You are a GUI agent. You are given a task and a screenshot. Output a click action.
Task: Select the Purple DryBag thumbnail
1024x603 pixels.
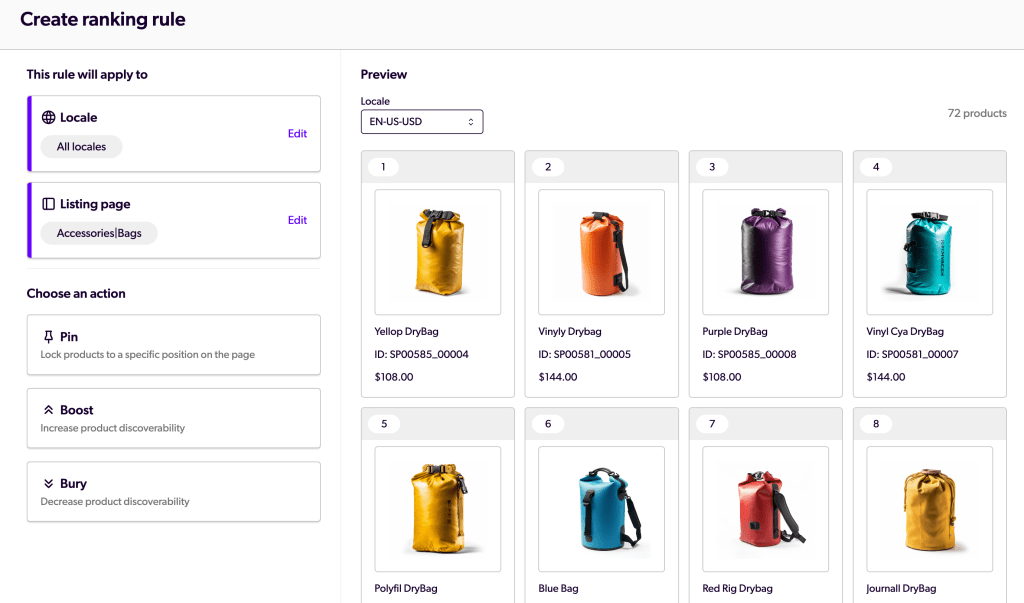[x=765, y=252]
